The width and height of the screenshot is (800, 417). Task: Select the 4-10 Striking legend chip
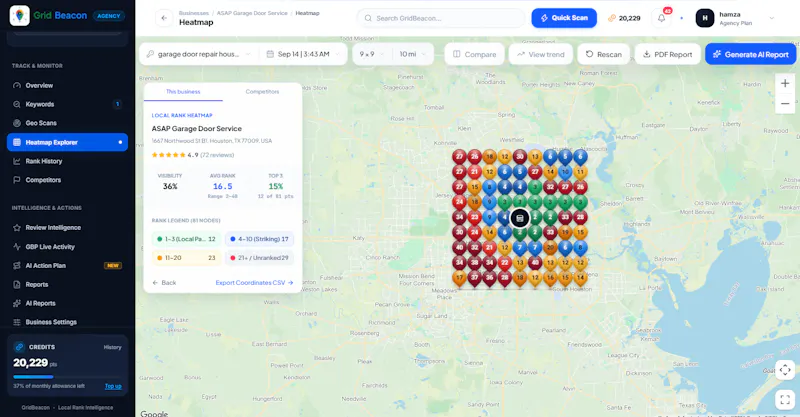(x=259, y=239)
